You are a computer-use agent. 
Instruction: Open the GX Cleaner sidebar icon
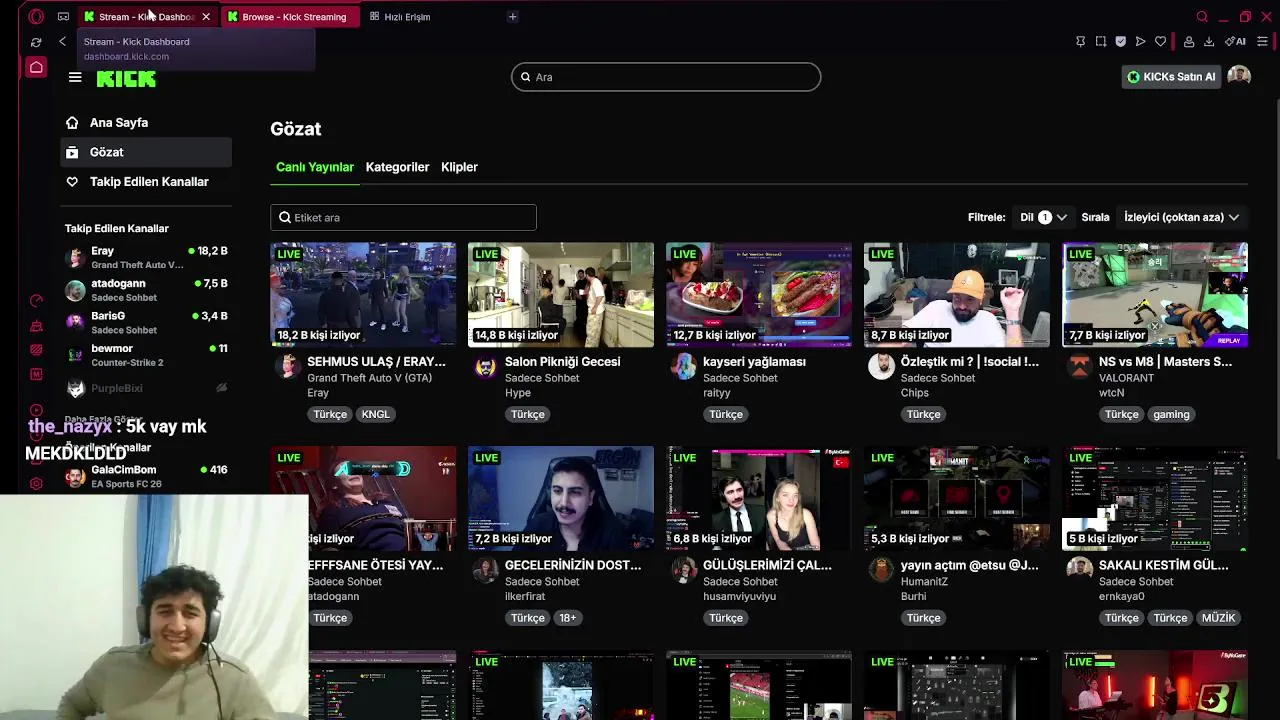(36, 326)
